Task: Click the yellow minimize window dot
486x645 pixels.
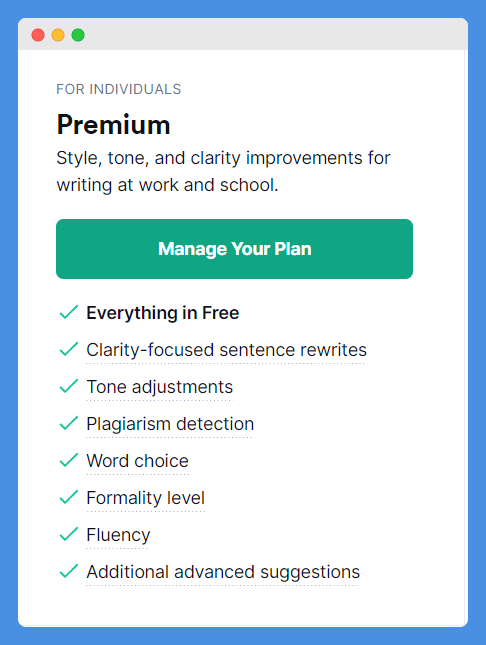Action: tap(58, 35)
